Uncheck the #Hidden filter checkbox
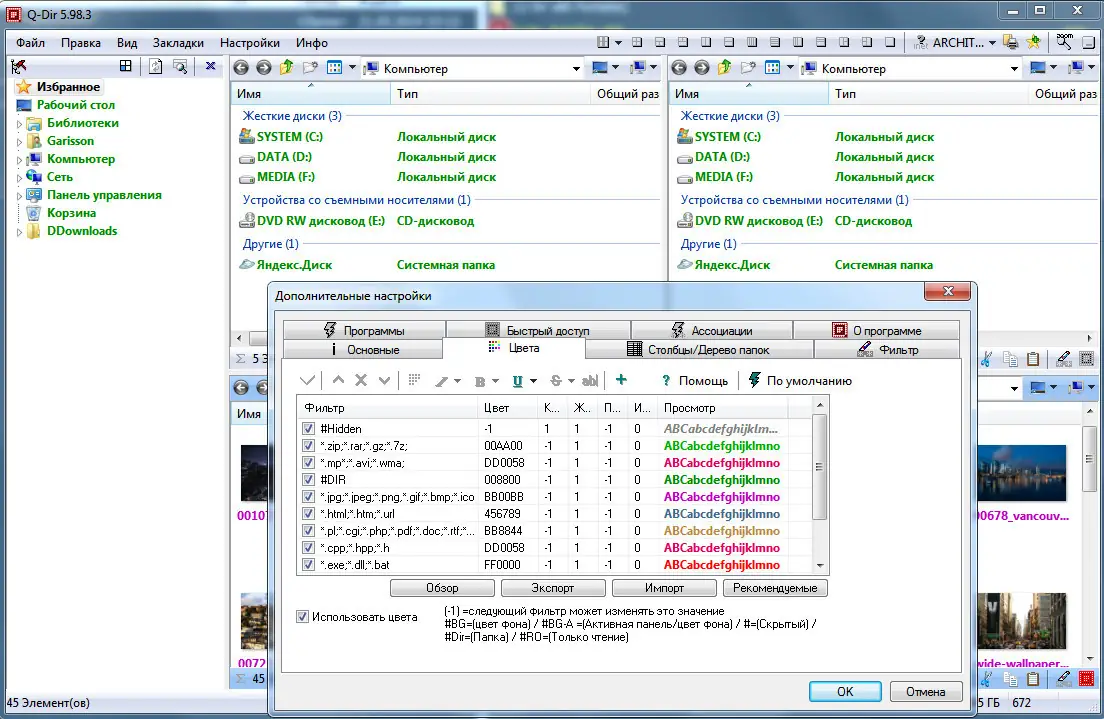 coord(308,428)
